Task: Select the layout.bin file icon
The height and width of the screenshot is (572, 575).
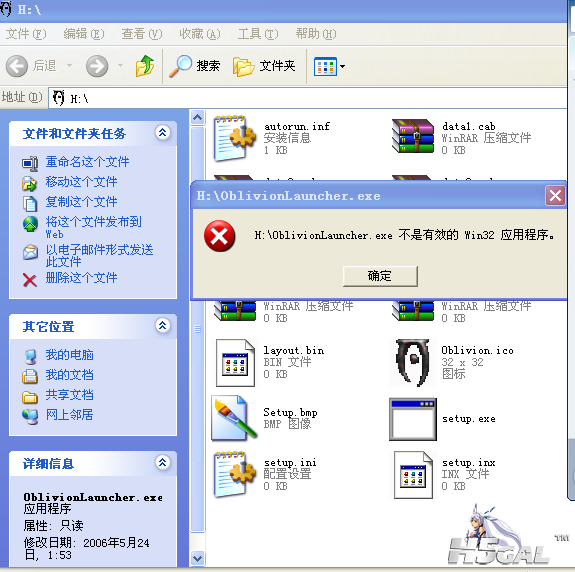Action: click(235, 363)
